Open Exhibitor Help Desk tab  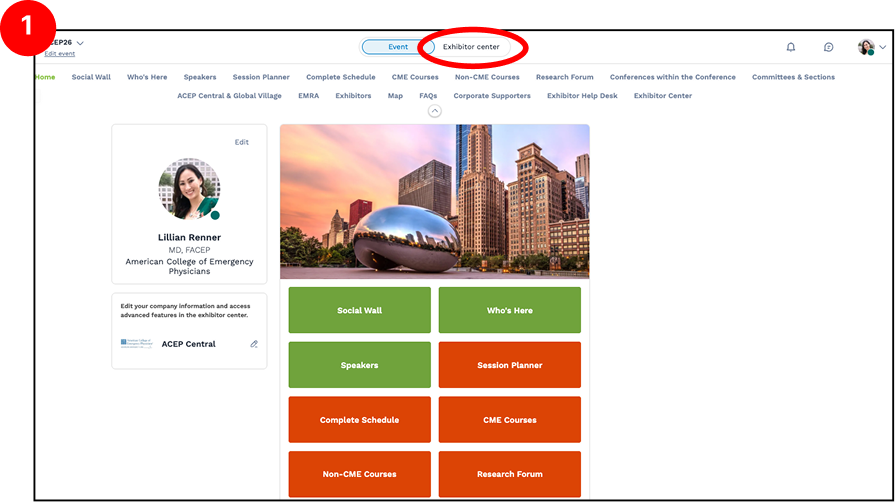coord(582,96)
